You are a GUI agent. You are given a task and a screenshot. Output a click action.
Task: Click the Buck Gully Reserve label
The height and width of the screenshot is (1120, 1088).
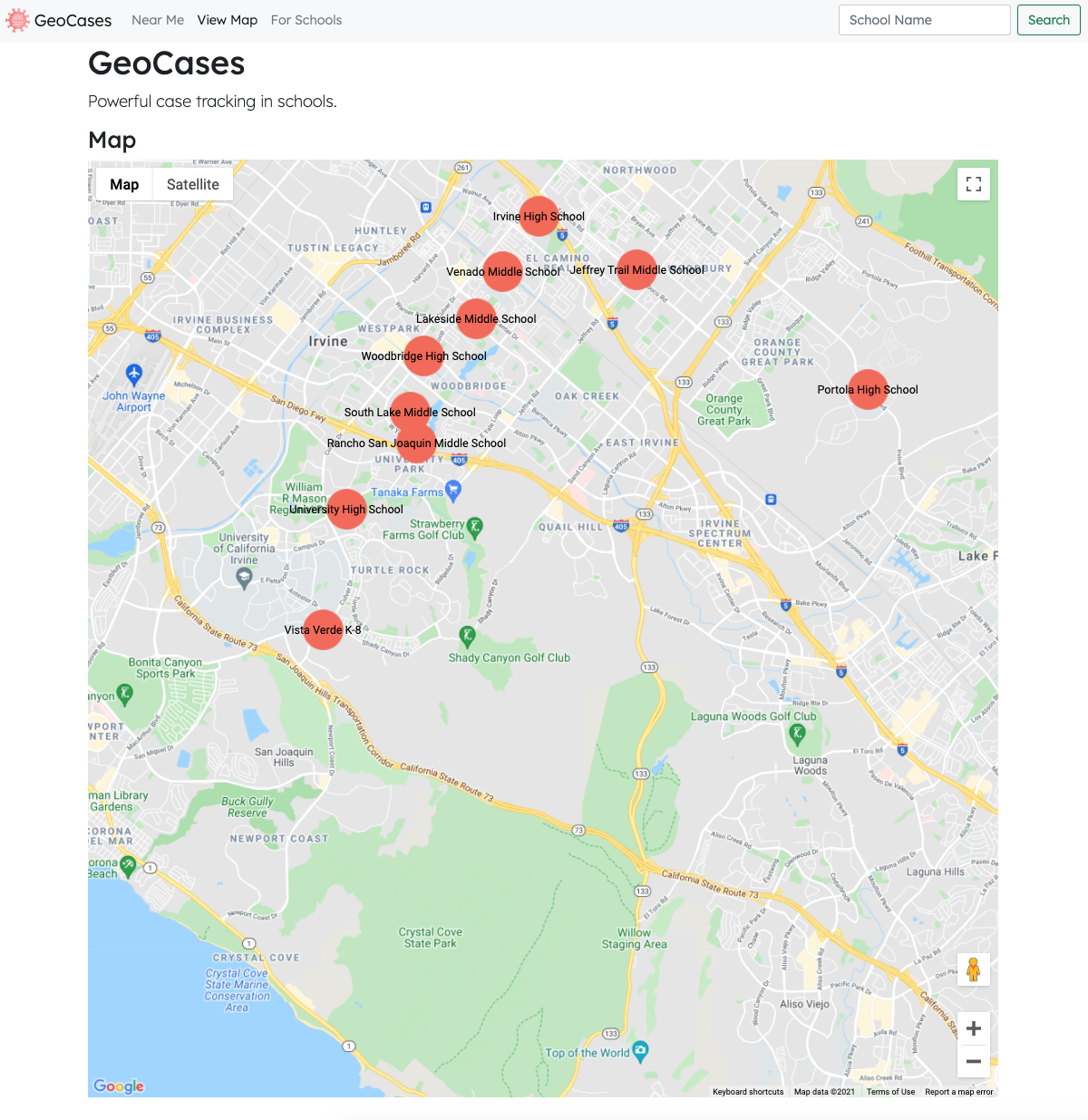(248, 807)
